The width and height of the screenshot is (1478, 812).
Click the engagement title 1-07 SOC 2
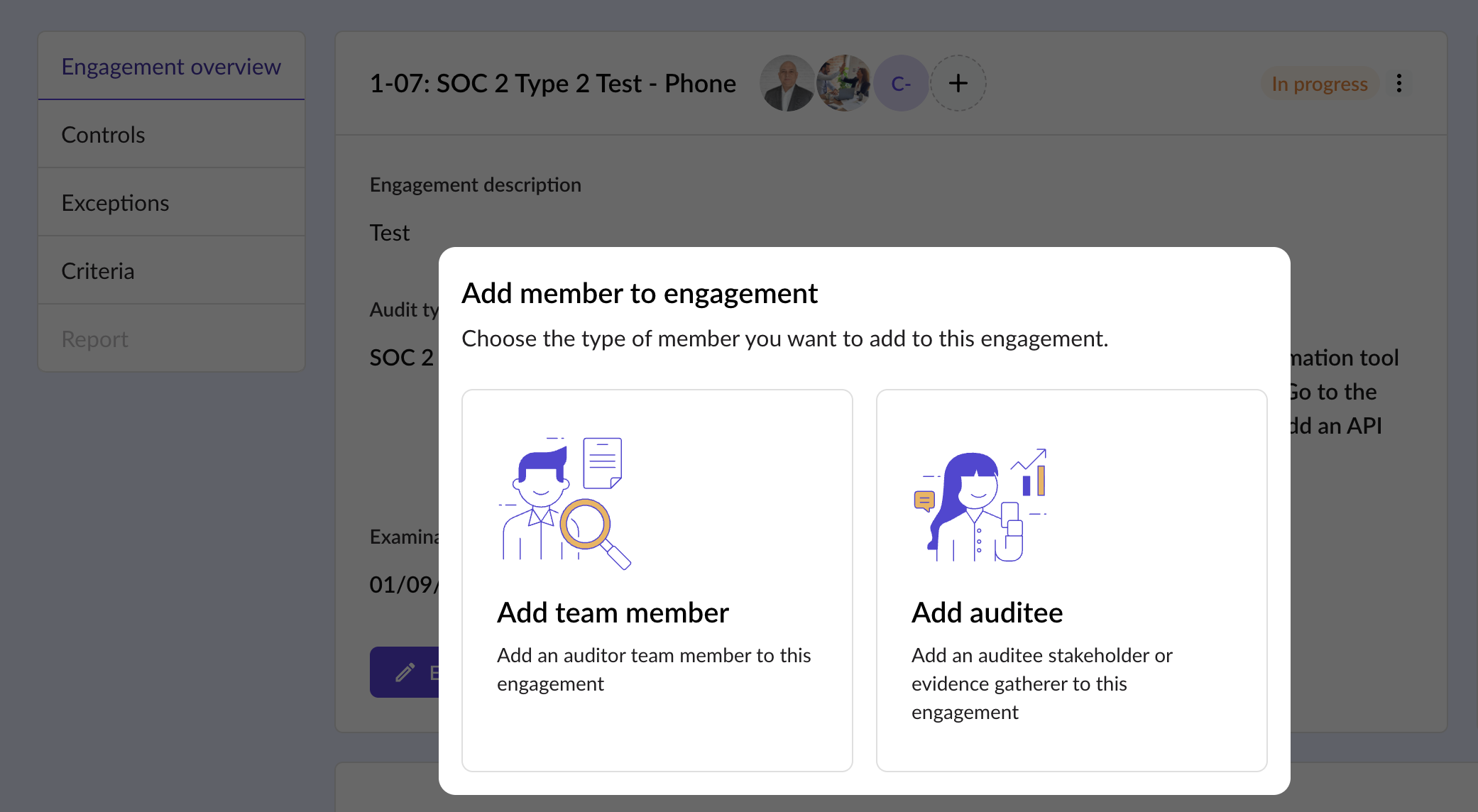pos(552,84)
